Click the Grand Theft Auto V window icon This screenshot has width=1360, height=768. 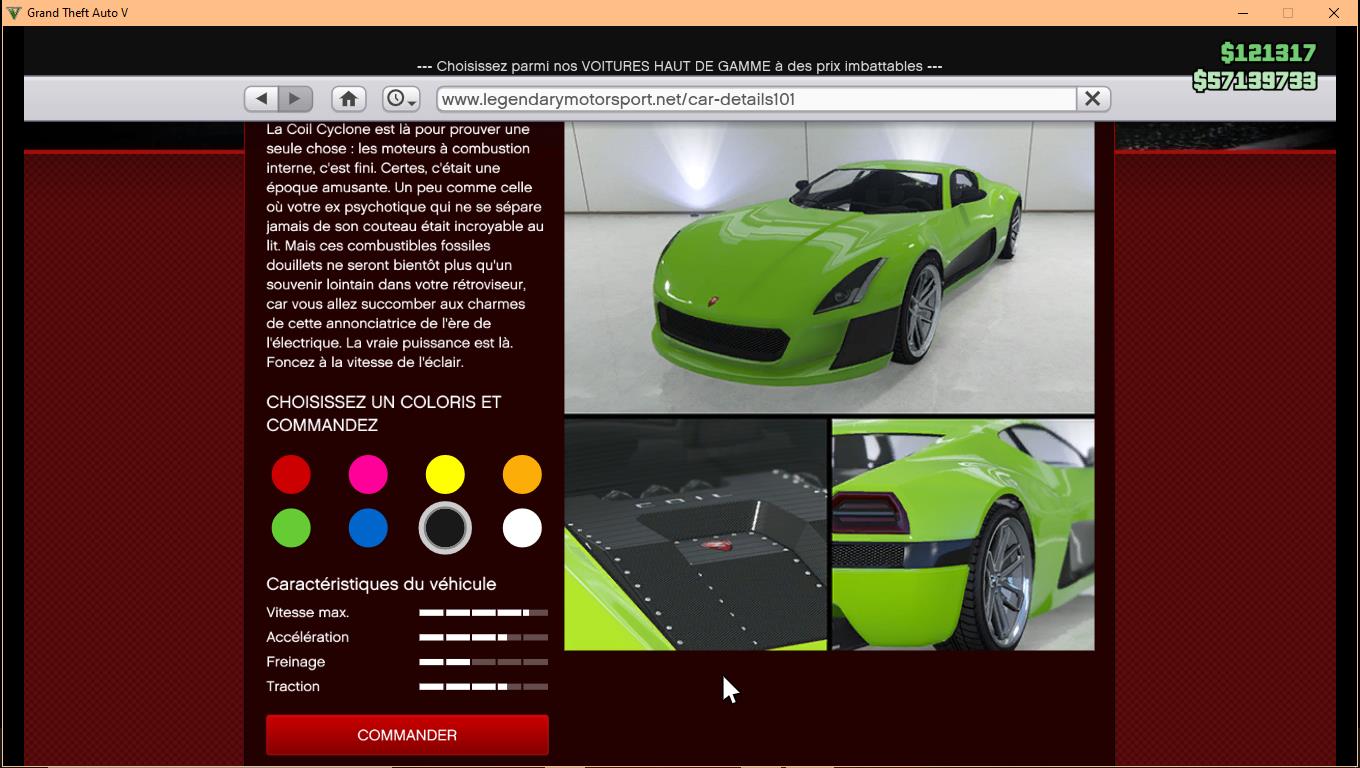13,13
